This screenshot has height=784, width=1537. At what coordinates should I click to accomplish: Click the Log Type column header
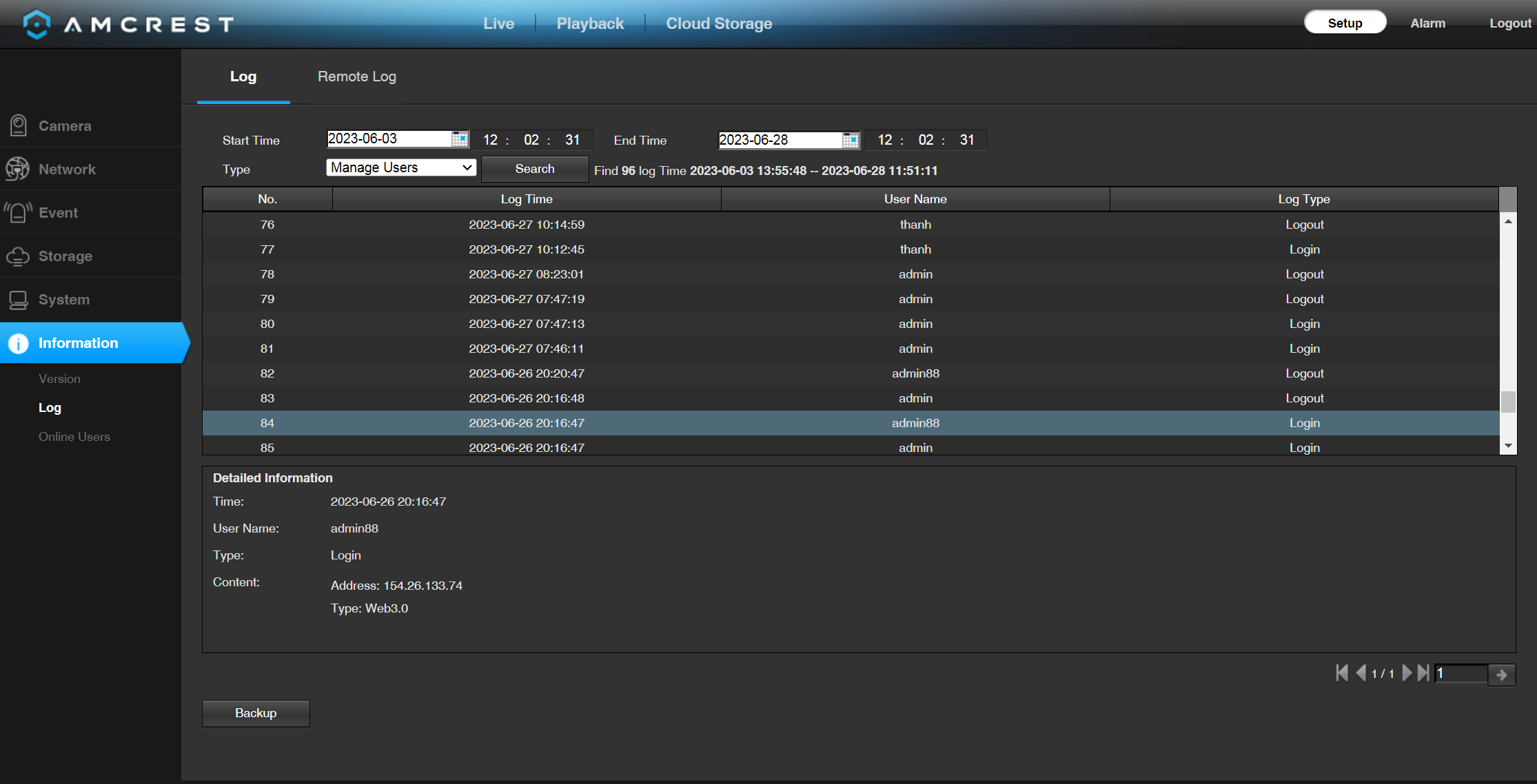[x=1304, y=199]
